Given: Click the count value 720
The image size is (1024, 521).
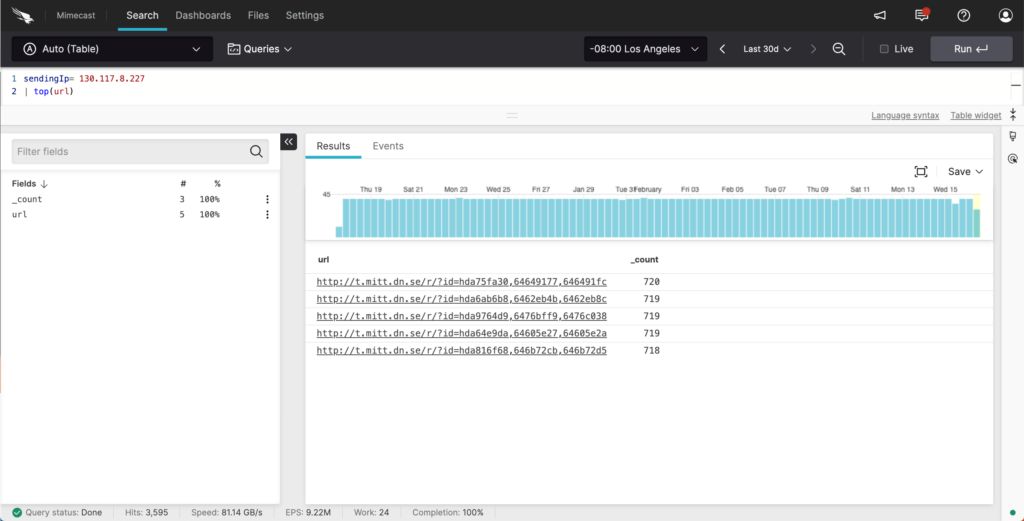Looking at the screenshot, I should 652,282.
